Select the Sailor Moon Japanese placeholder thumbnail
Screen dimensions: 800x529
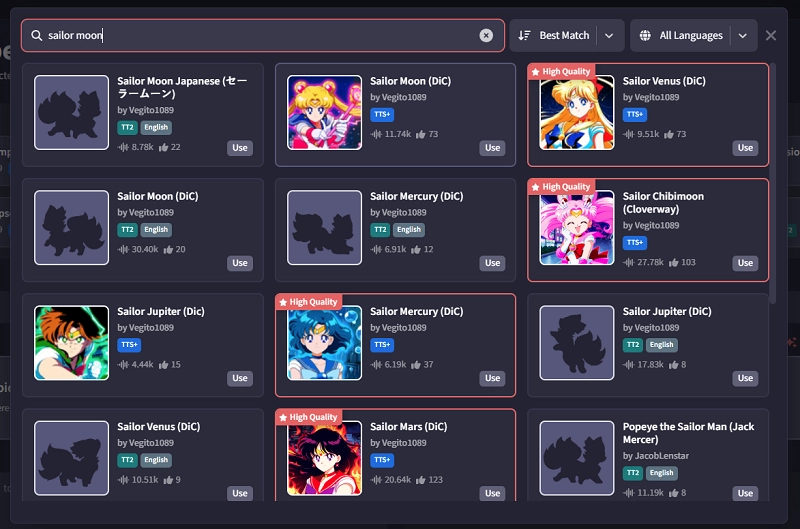(71, 113)
